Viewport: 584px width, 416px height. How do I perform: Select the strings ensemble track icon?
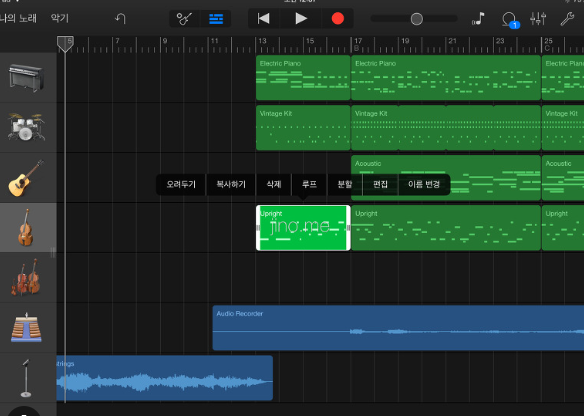tap(26, 277)
